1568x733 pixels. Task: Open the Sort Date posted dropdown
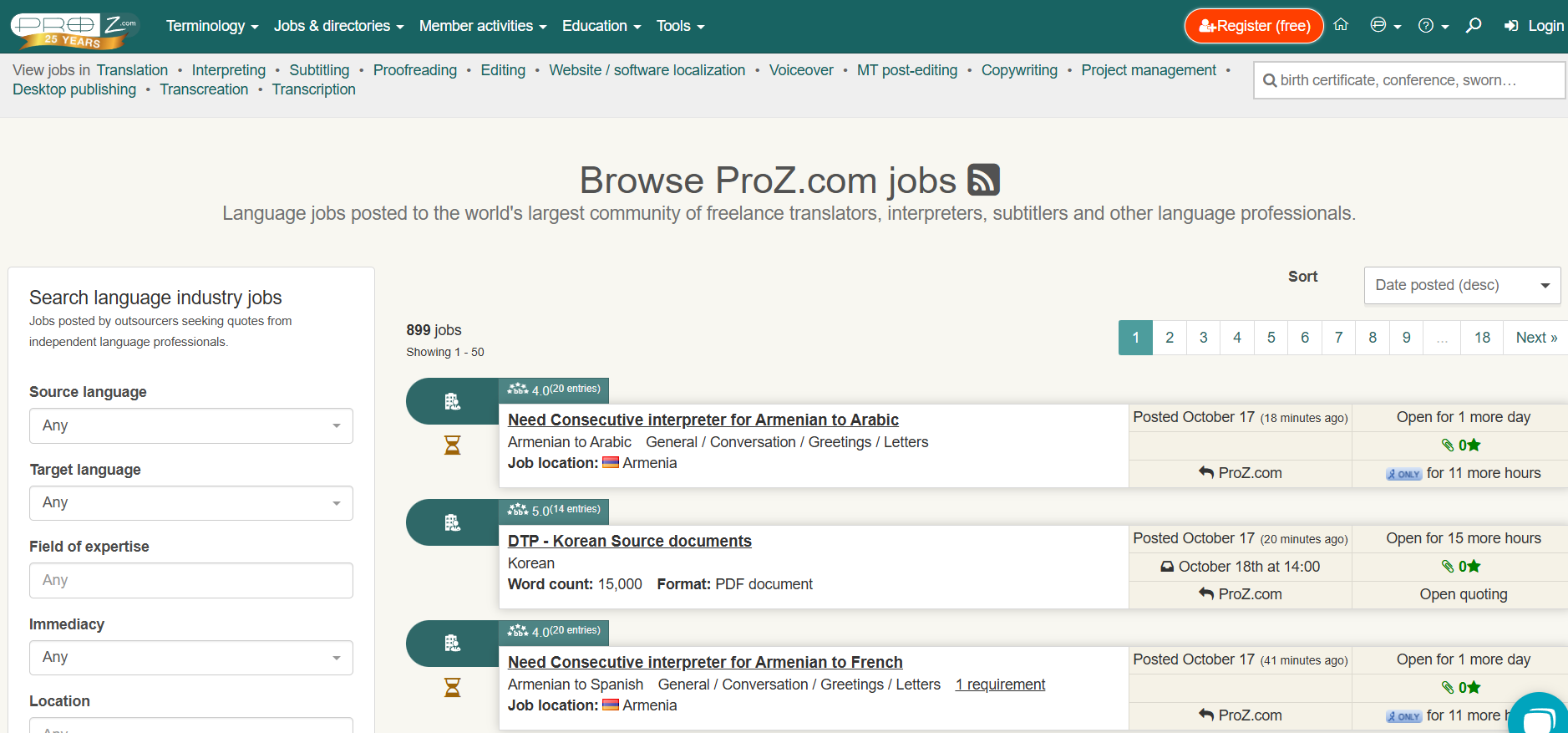(x=1462, y=285)
